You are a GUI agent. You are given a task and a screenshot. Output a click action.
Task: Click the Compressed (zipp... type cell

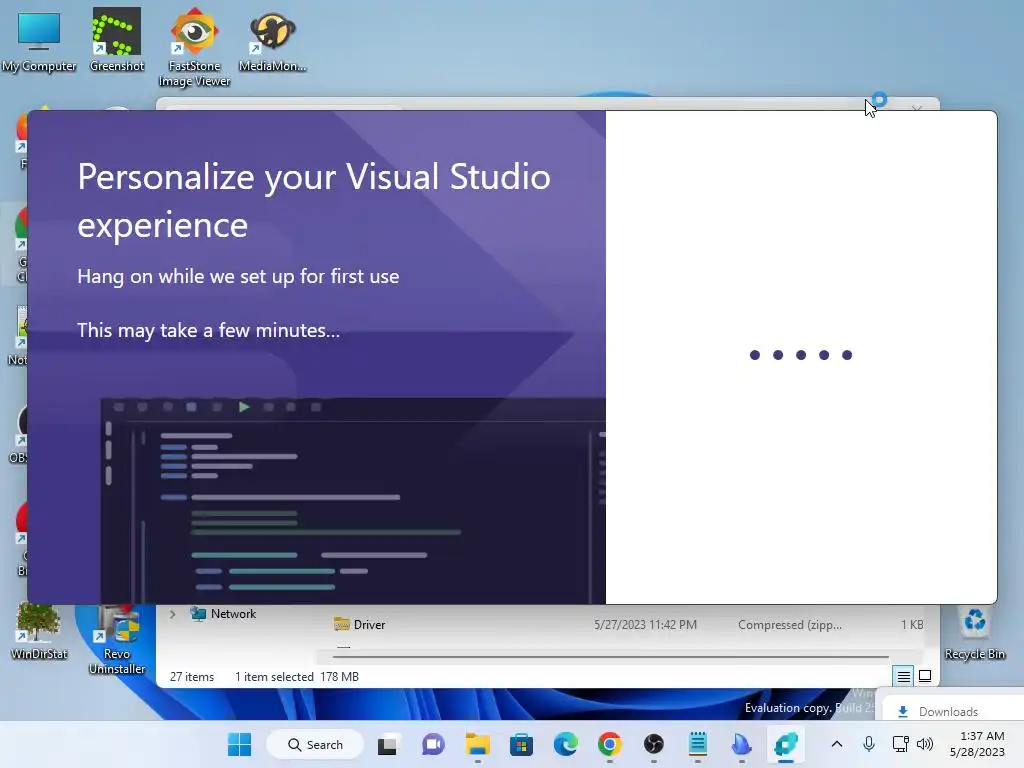coord(790,625)
